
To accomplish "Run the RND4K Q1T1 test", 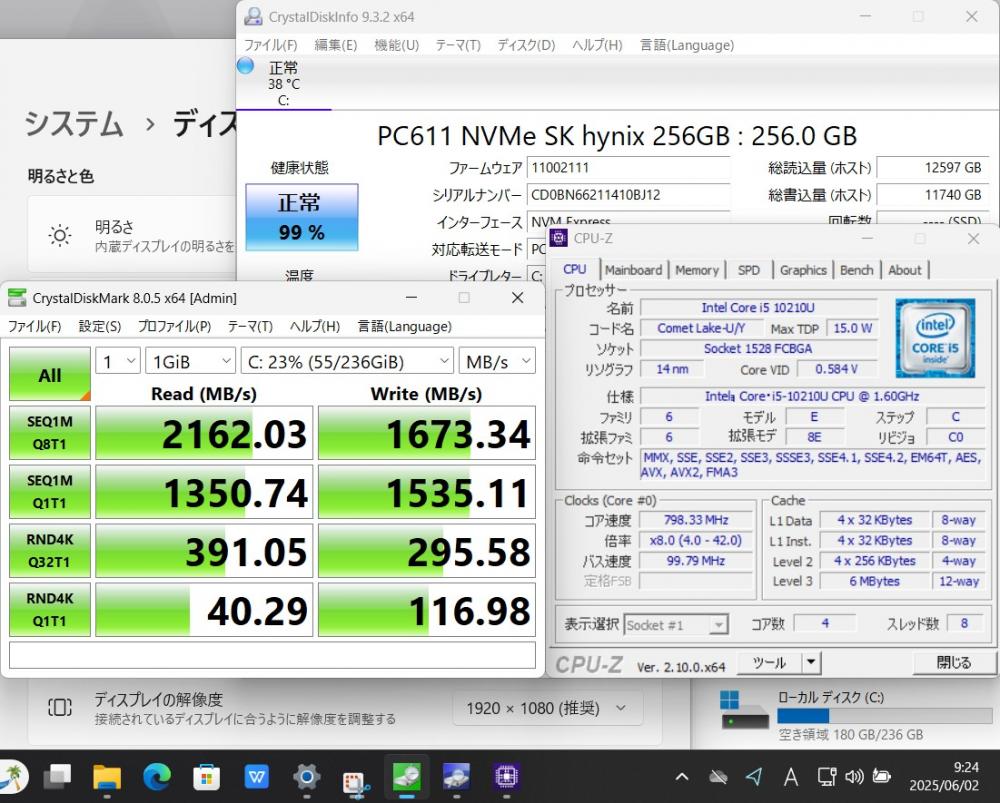I will pyautogui.click(x=50, y=610).
